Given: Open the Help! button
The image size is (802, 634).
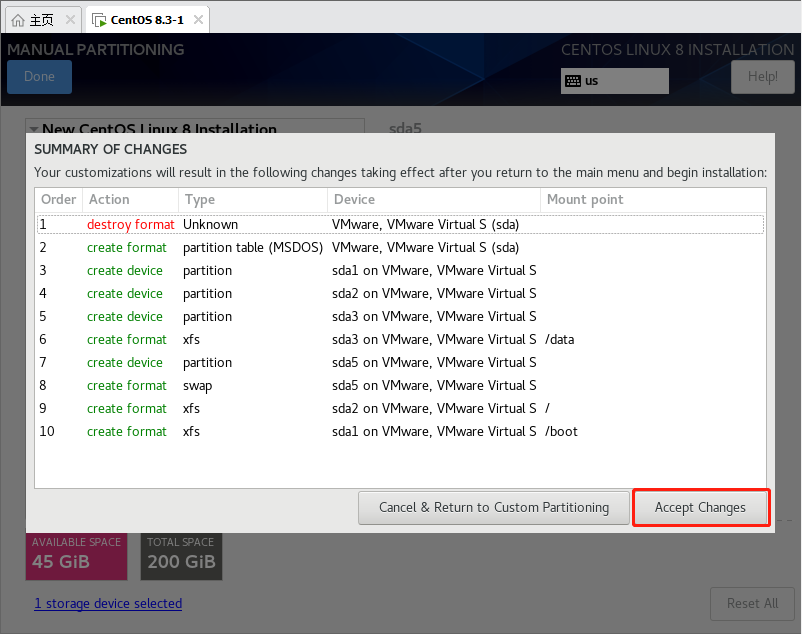Looking at the screenshot, I should click(x=763, y=77).
